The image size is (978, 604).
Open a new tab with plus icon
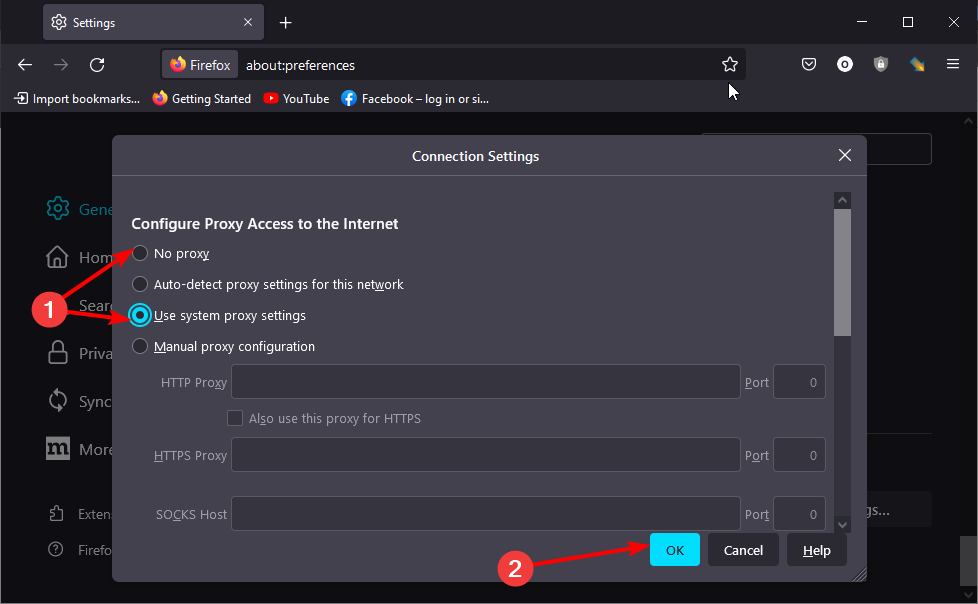point(286,22)
